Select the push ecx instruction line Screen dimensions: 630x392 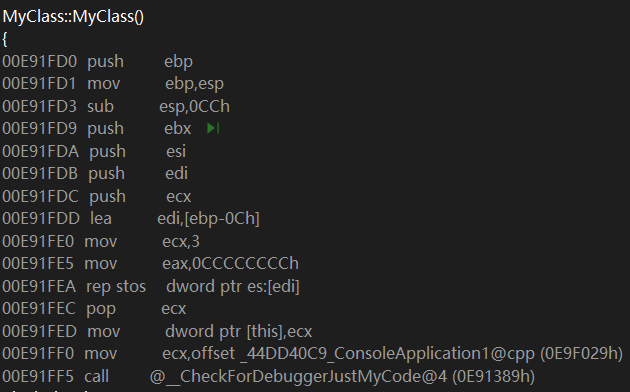(97, 196)
